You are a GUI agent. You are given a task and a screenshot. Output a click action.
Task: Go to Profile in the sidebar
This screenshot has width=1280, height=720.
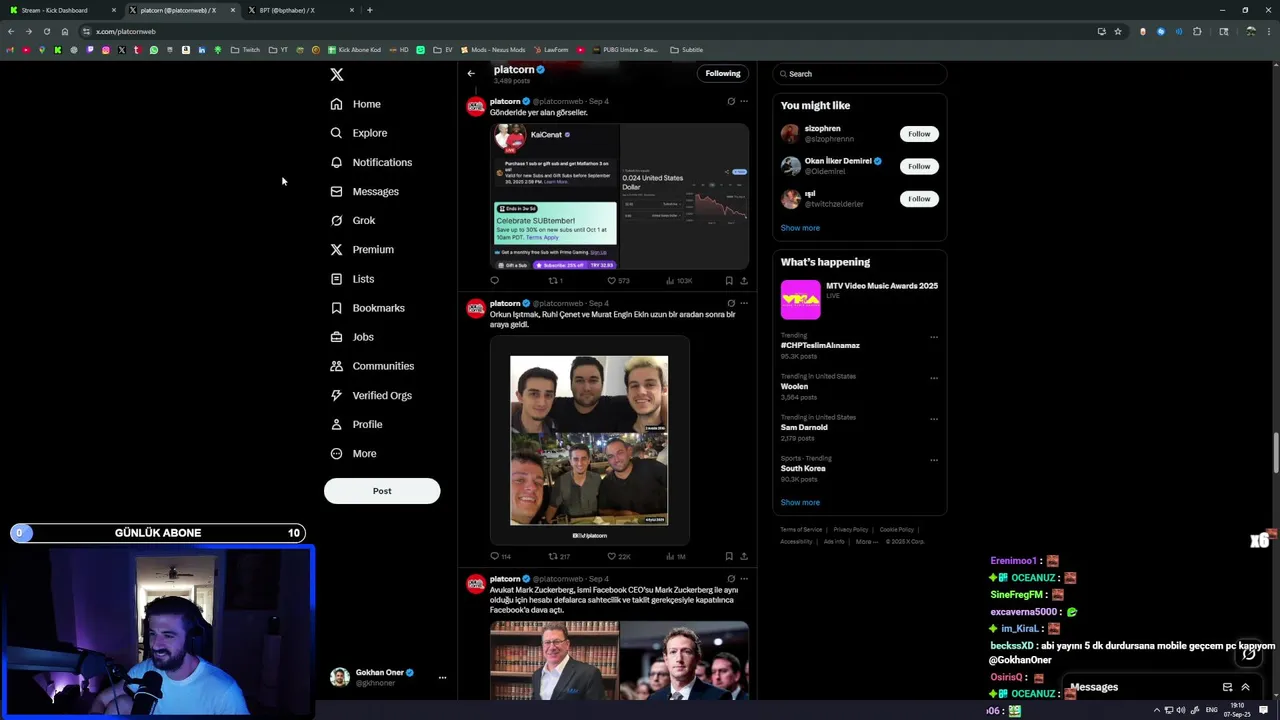pos(356,424)
